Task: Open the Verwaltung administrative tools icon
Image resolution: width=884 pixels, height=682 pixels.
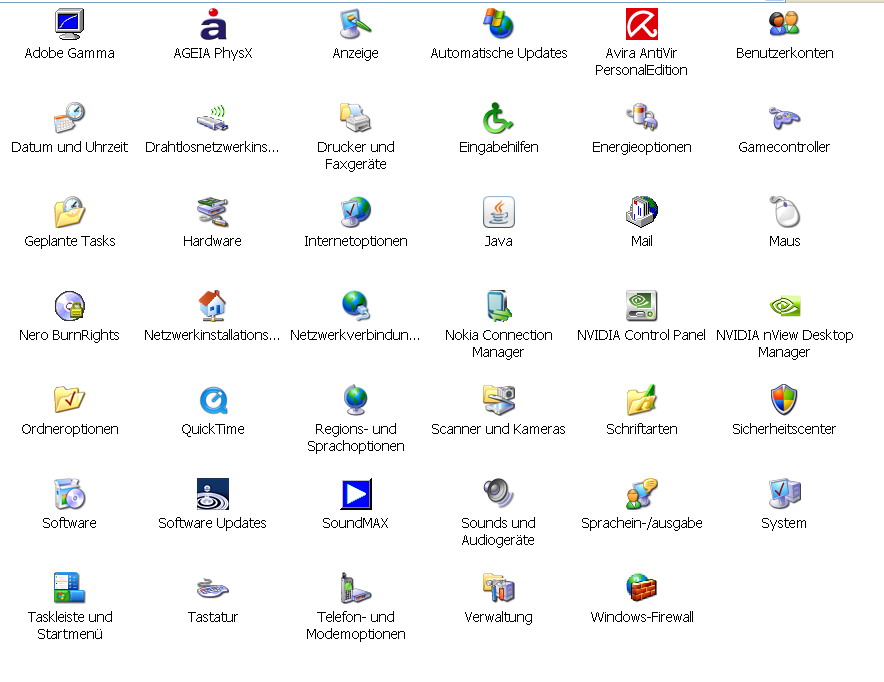Action: (x=498, y=588)
